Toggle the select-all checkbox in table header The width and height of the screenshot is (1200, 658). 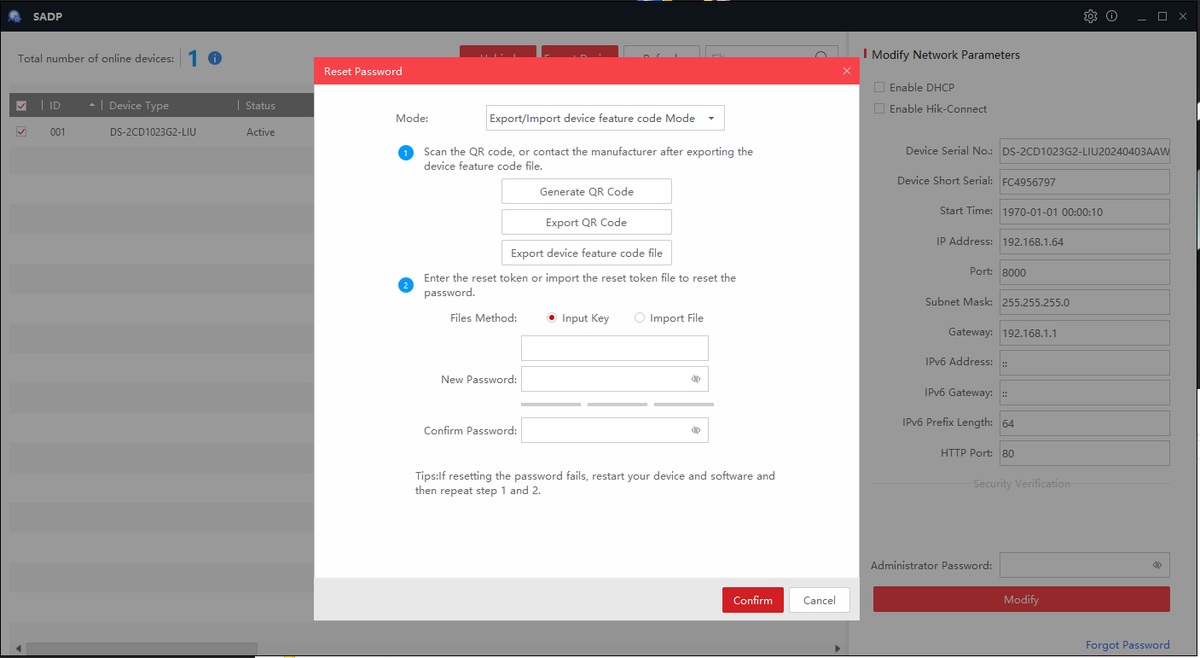(x=21, y=105)
